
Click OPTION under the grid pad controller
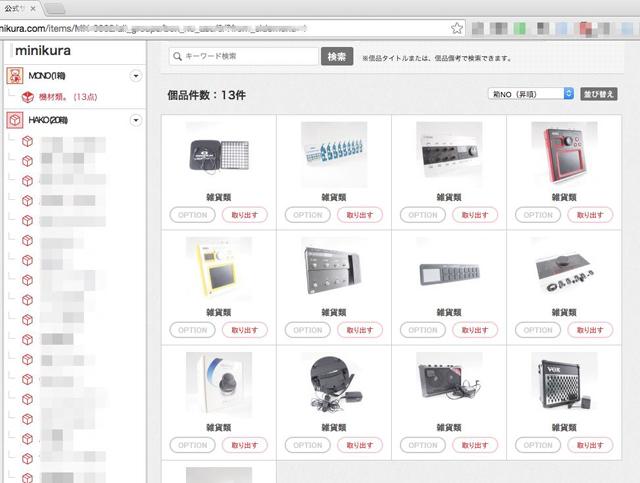click(x=192, y=215)
